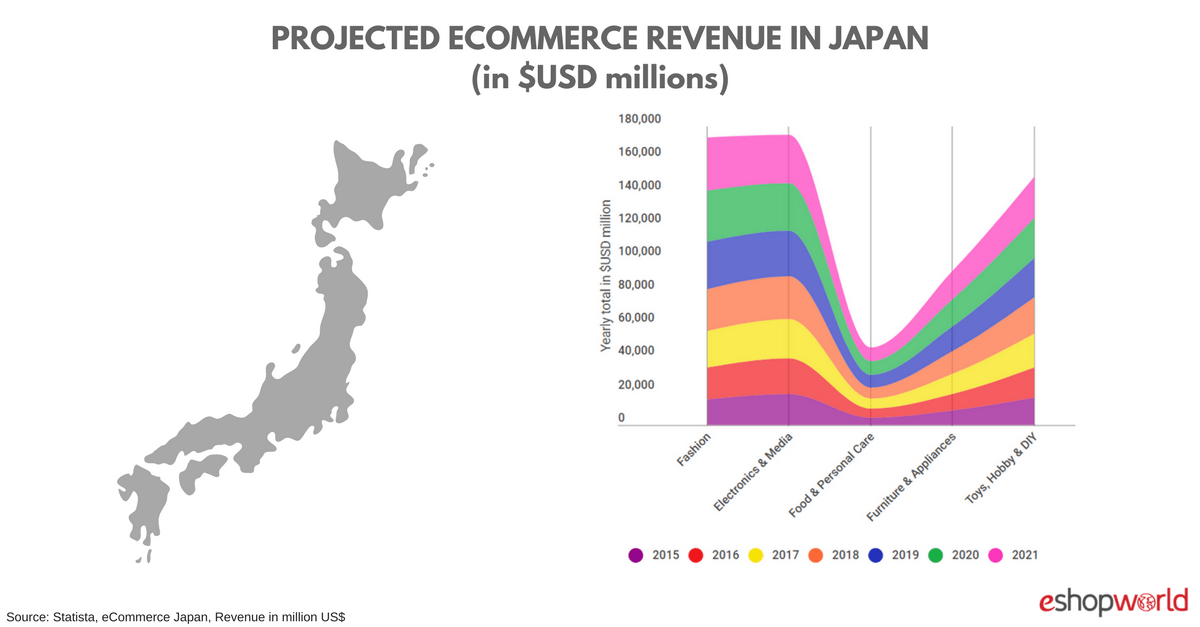Select the 2016 legend label

click(726, 555)
